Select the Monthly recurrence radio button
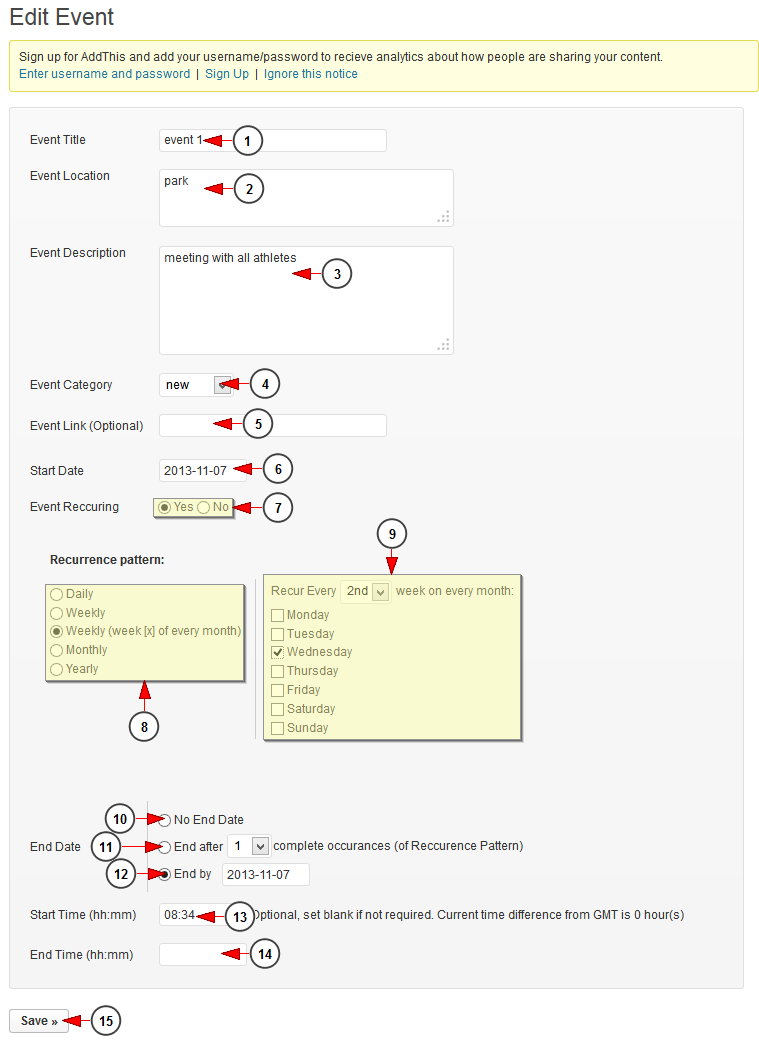The image size is (759, 1049). [57, 650]
